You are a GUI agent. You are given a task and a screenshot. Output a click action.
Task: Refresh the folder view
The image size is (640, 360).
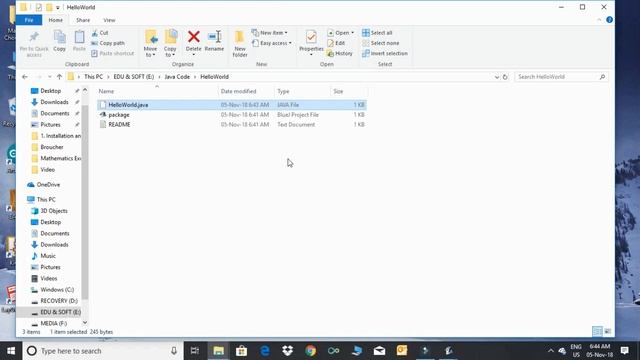point(505,77)
